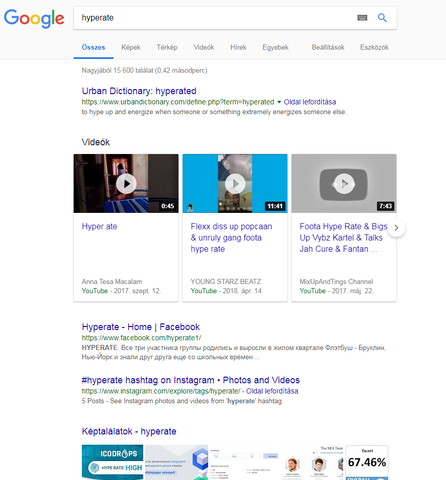Click 'YOUNG STARZ BEATZ' uploader name

coord(226,282)
